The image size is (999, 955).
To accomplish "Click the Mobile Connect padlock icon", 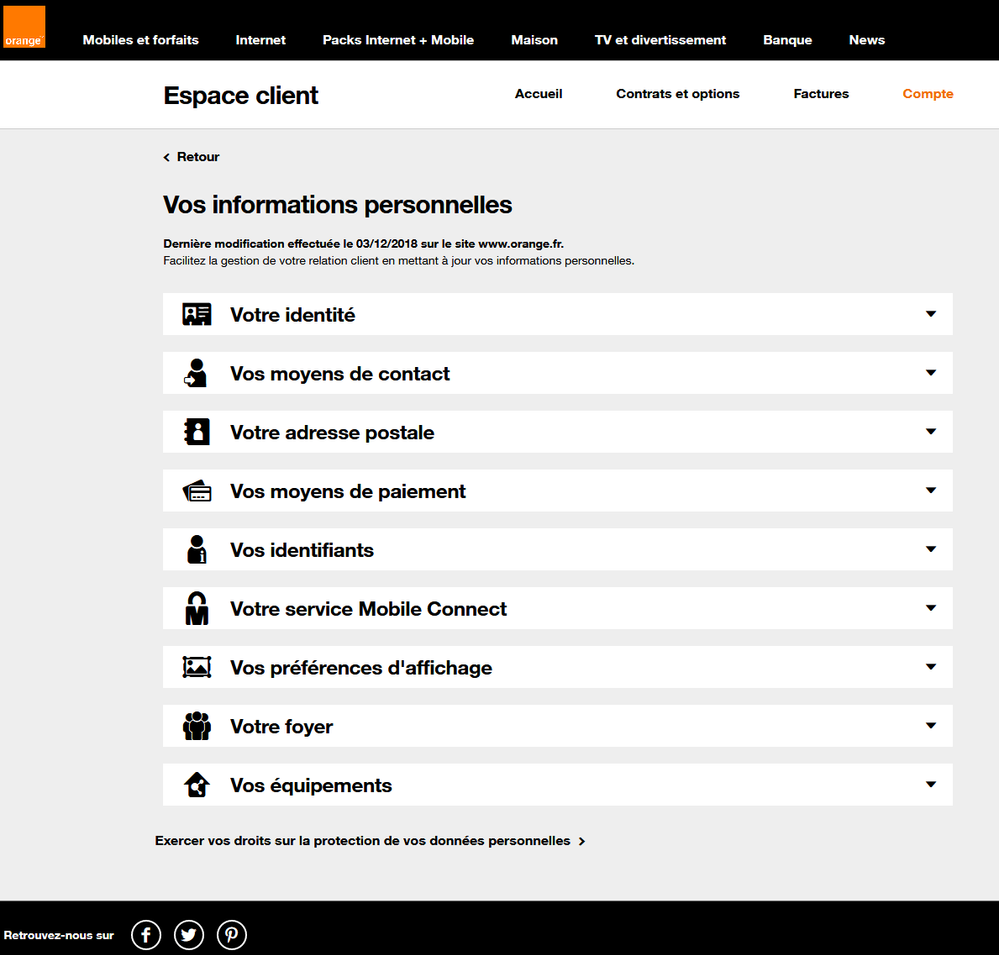I will pyautogui.click(x=197, y=608).
